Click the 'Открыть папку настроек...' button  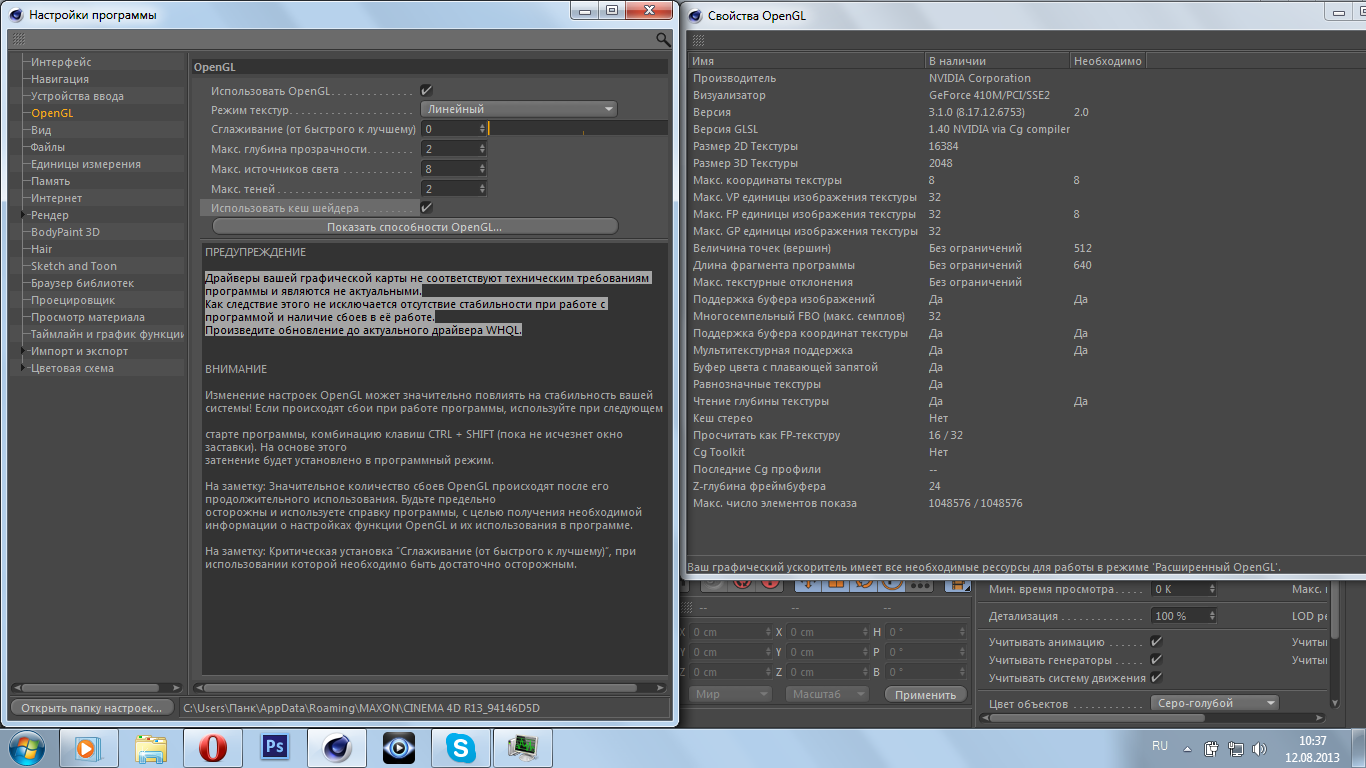click(91, 708)
